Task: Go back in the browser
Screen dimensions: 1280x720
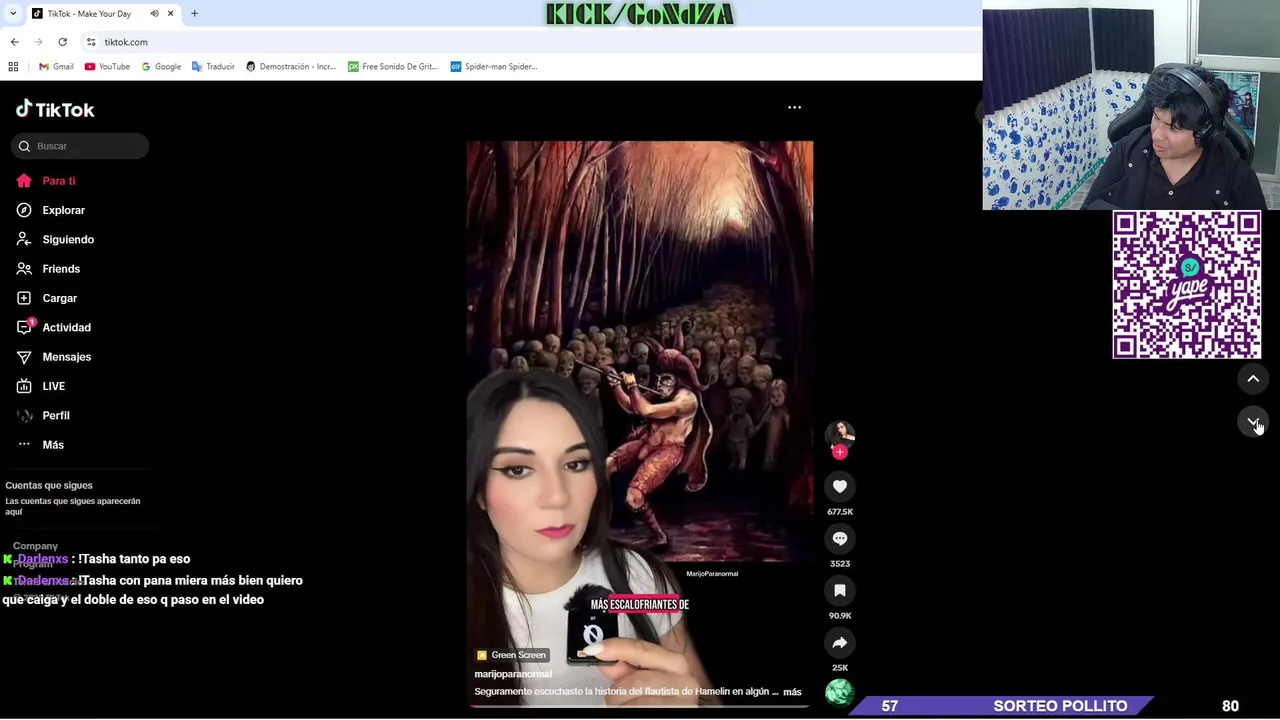Action: (x=14, y=42)
